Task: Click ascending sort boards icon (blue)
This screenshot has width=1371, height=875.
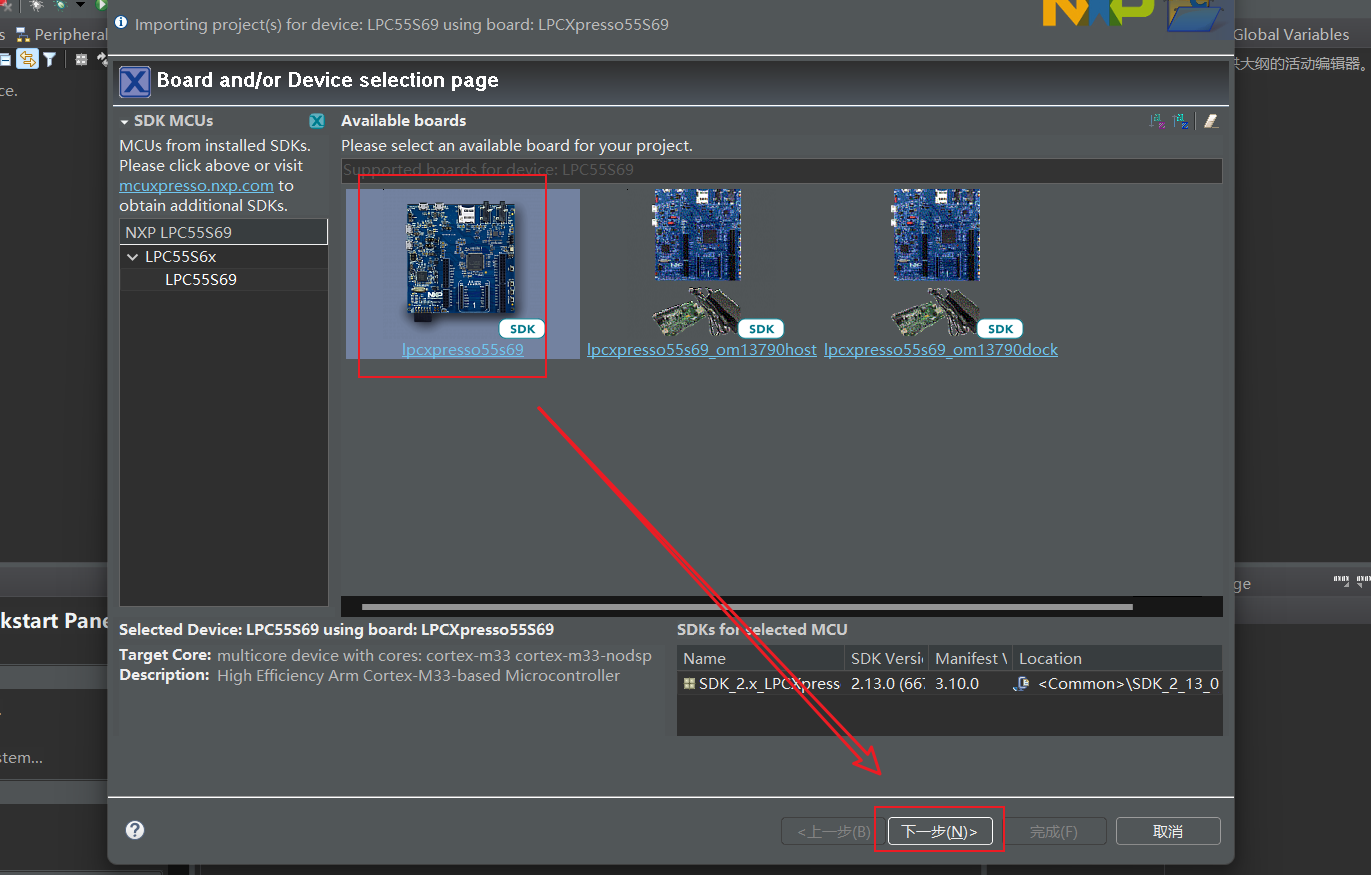Action: point(1180,121)
